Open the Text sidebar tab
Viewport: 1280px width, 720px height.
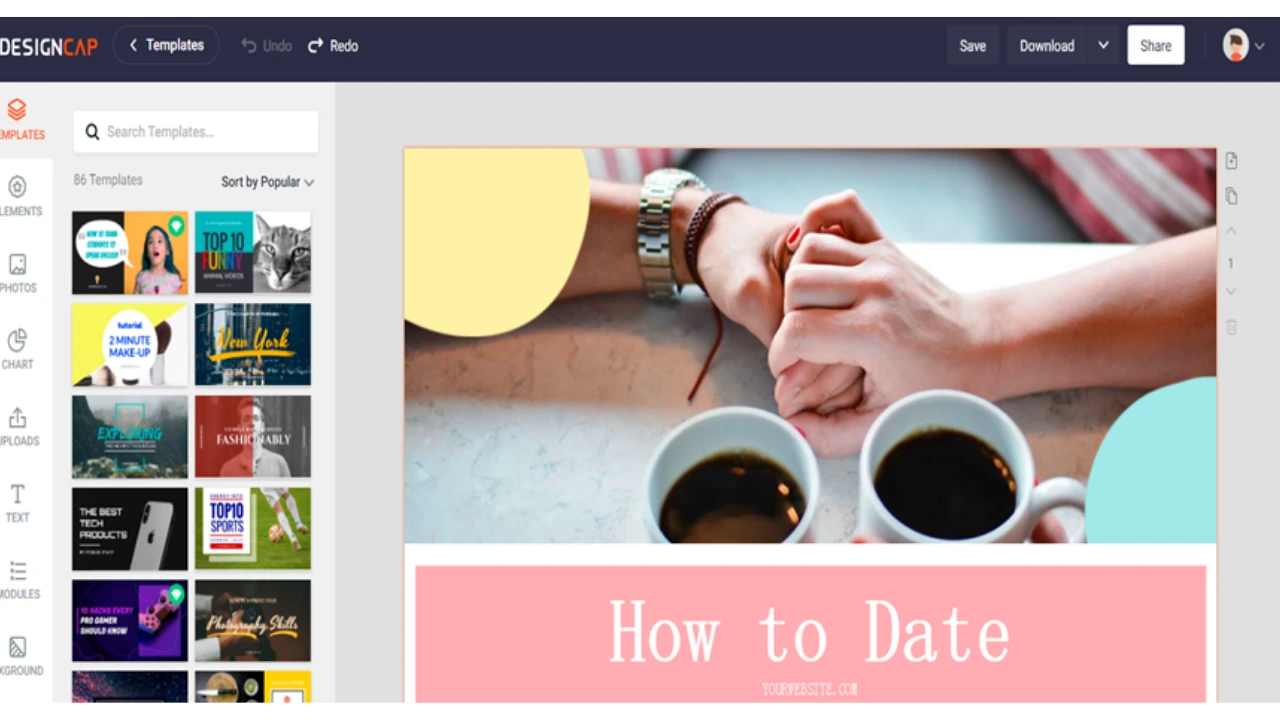click(17, 503)
